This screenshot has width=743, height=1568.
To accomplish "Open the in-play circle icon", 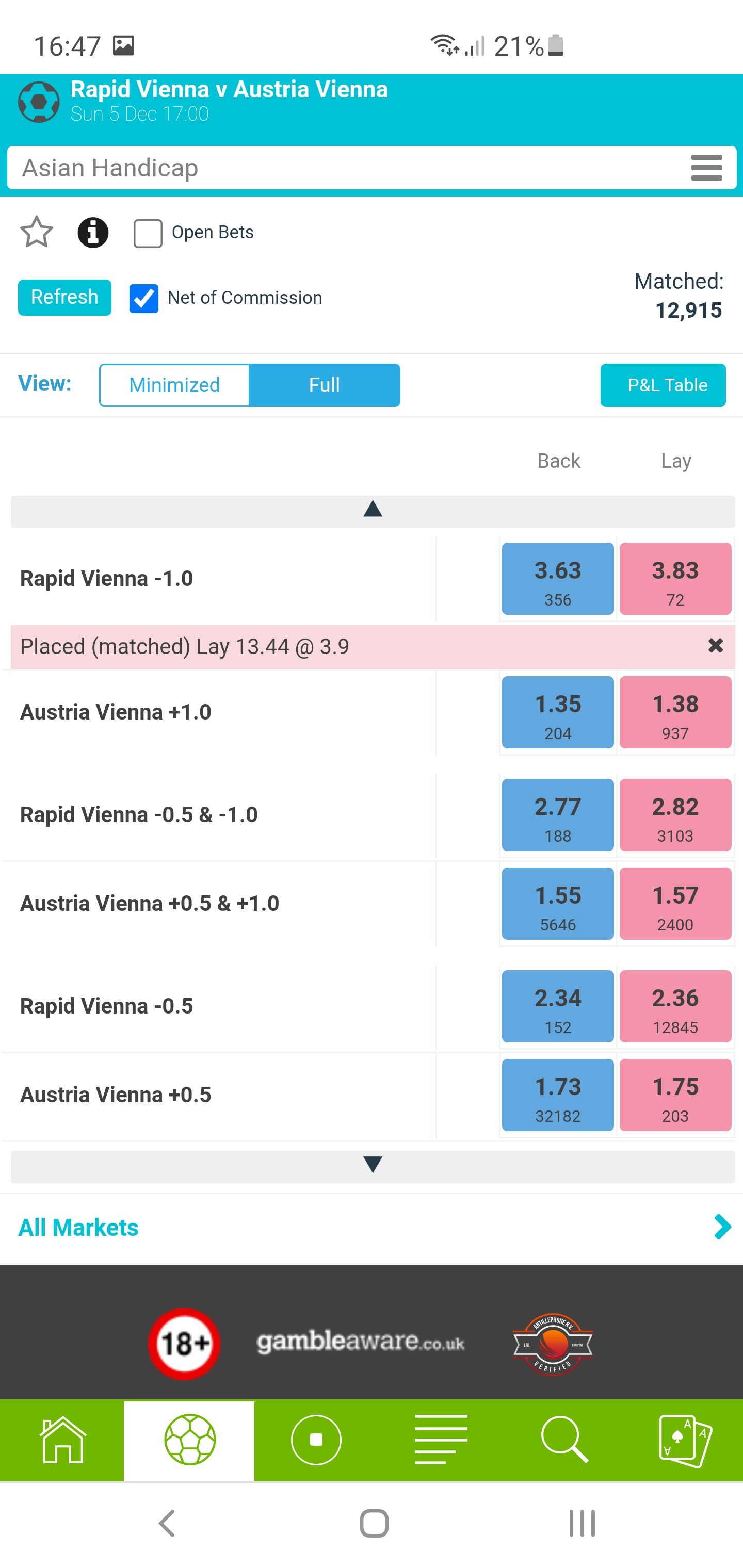I will click(316, 1440).
